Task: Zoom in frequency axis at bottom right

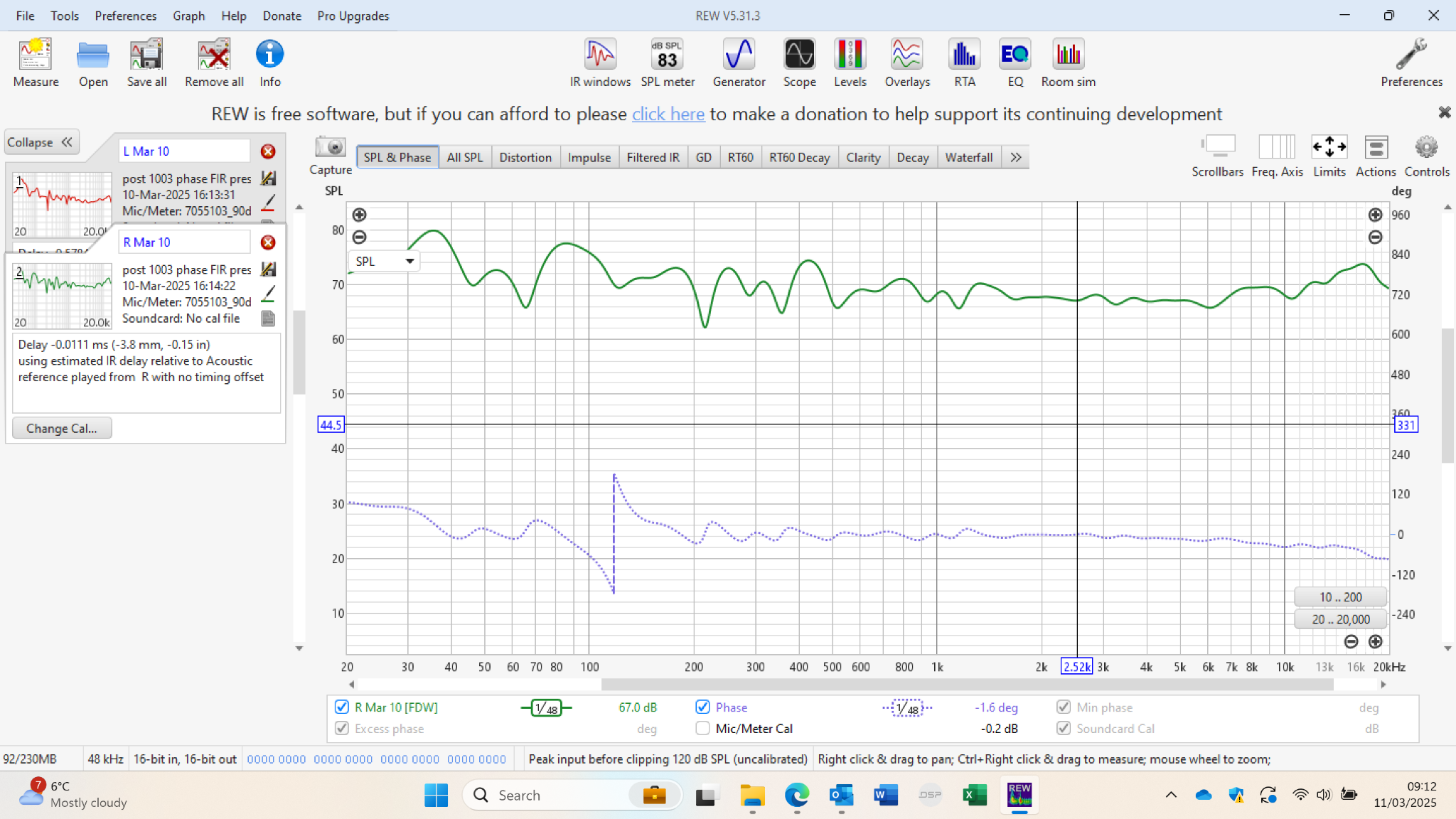Action: tap(1375, 641)
